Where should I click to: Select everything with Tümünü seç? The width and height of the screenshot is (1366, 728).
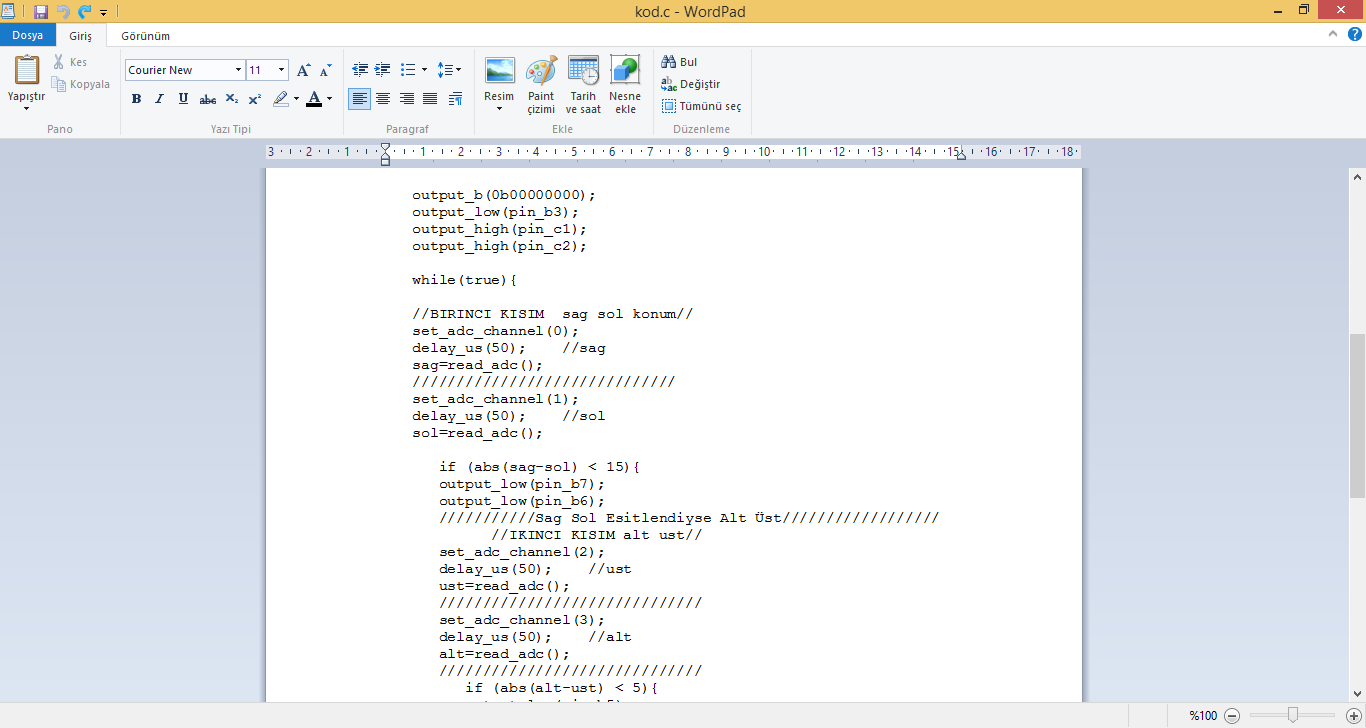click(702, 106)
